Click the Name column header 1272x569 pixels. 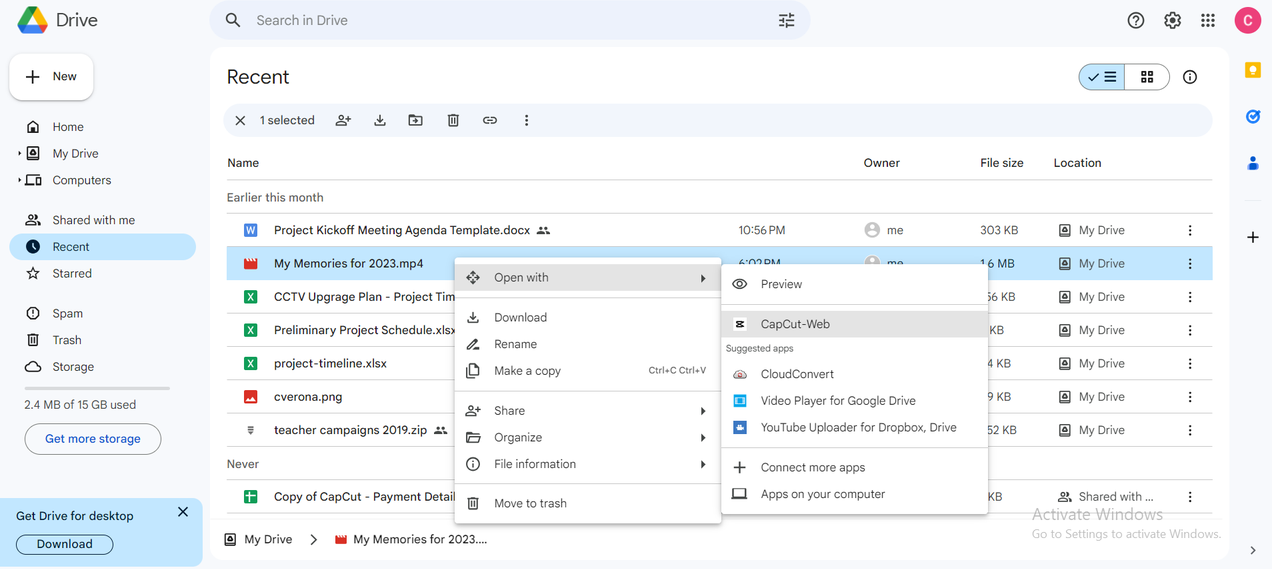pyautogui.click(x=243, y=163)
